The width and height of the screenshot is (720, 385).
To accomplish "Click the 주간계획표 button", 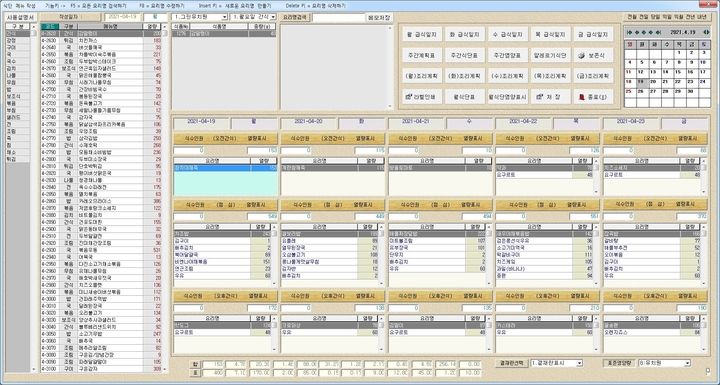I will click(x=422, y=55).
